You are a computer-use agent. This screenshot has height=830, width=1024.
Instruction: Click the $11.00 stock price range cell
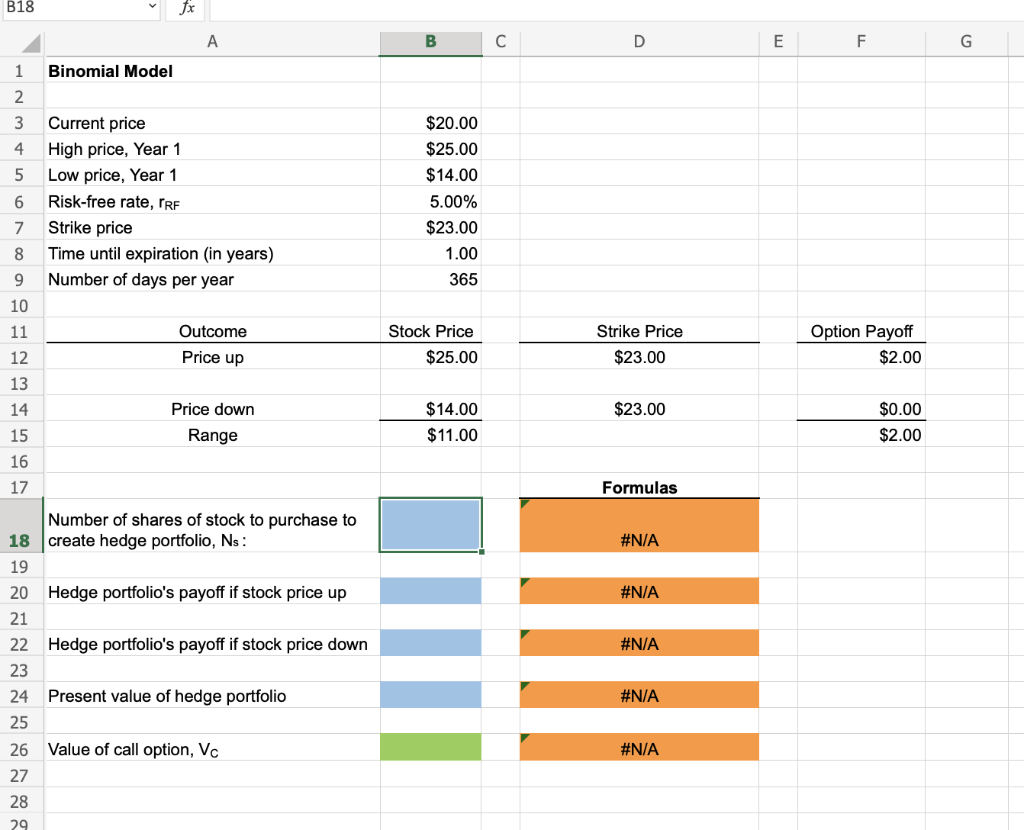click(x=431, y=435)
